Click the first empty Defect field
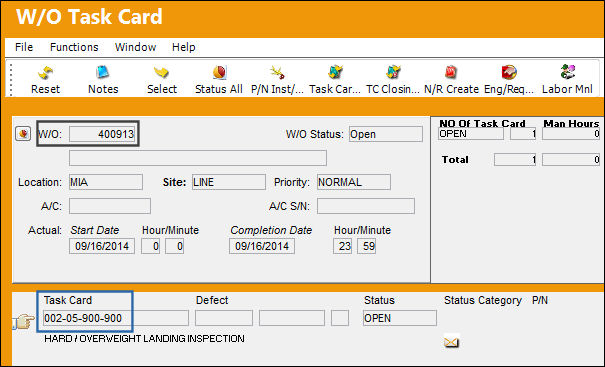The width and height of the screenshot is (605, 367). (x=224, y=318)
